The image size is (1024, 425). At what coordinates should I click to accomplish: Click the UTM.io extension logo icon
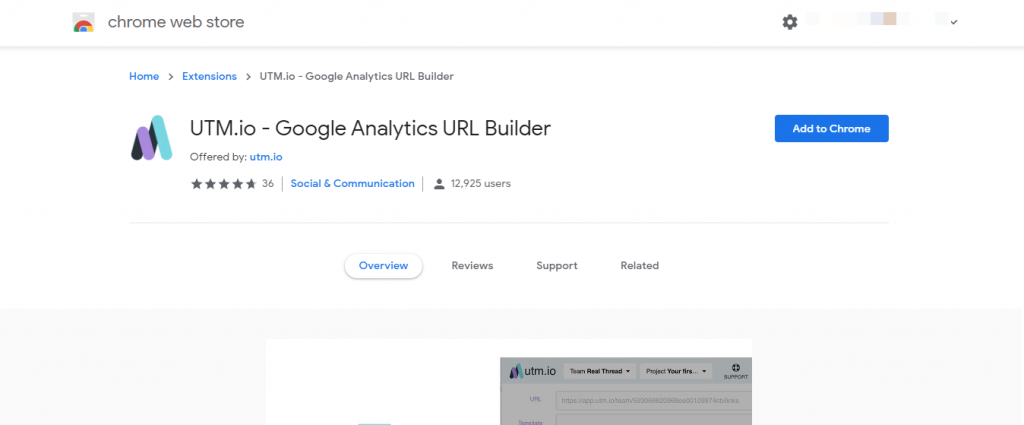point(153,139)
